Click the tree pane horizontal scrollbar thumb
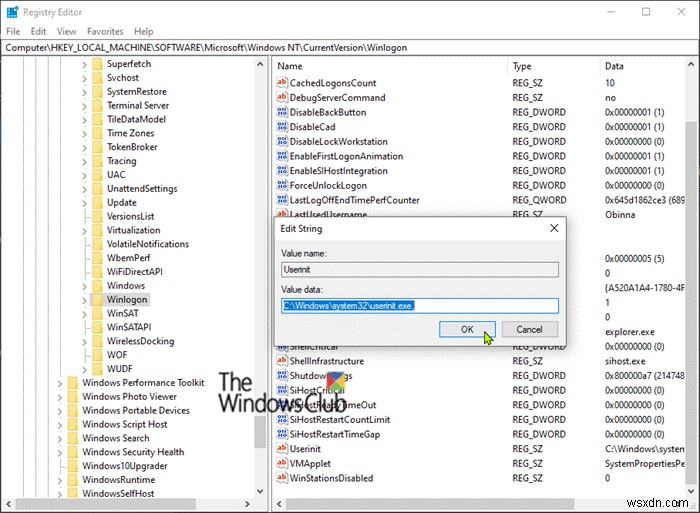The height and width of the screenshot is (513, 700). coord(106,504)
